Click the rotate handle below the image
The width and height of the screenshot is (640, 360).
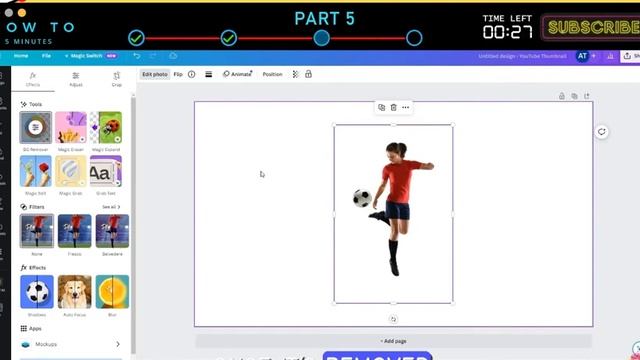(x=393, y=319)
